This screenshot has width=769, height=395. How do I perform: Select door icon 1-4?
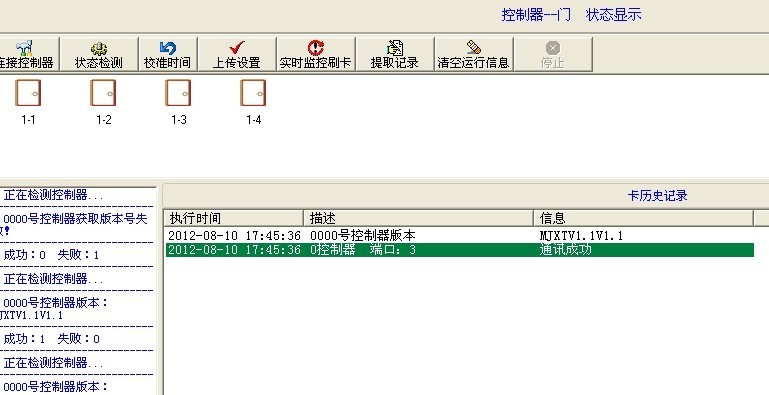tap(254, 102)
